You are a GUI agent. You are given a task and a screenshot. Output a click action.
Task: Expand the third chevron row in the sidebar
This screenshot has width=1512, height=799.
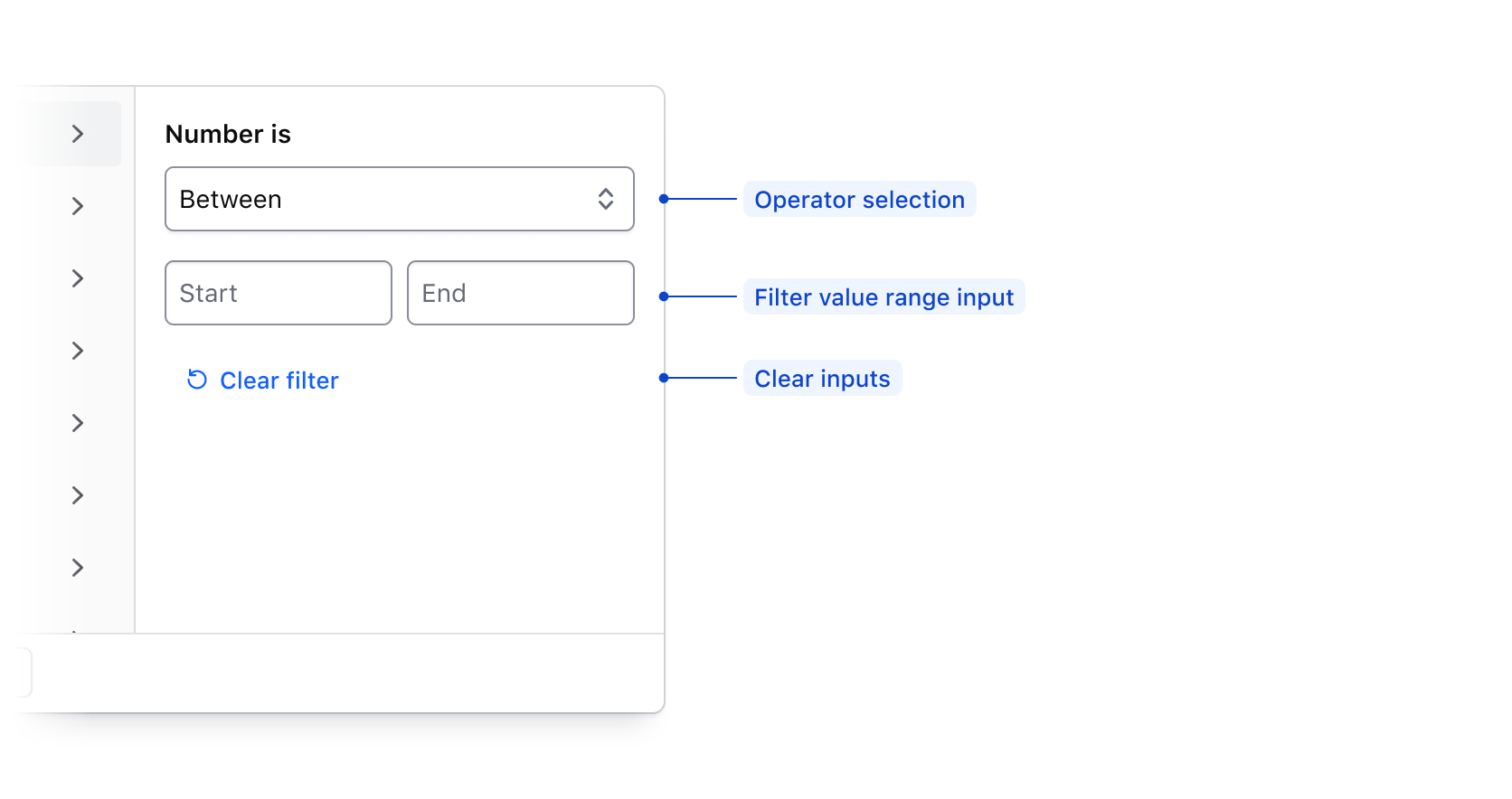click(x=78, y=278)
